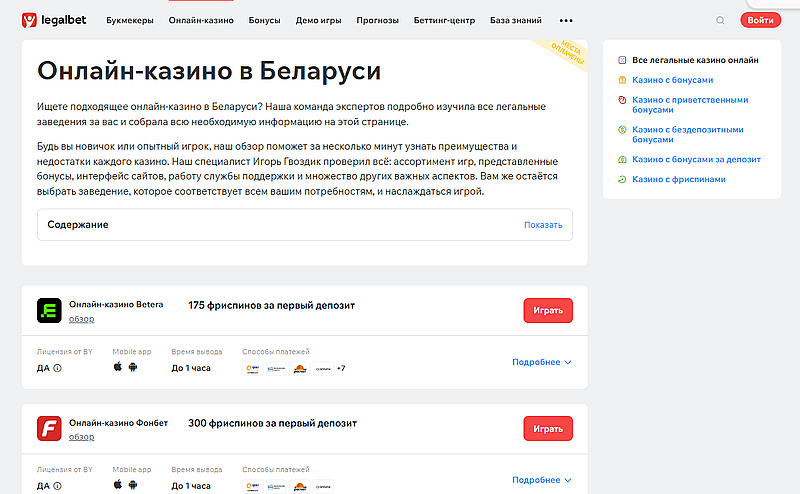Click the Войти login button
This screenshot has height=494, width=800.
point(761,20)
